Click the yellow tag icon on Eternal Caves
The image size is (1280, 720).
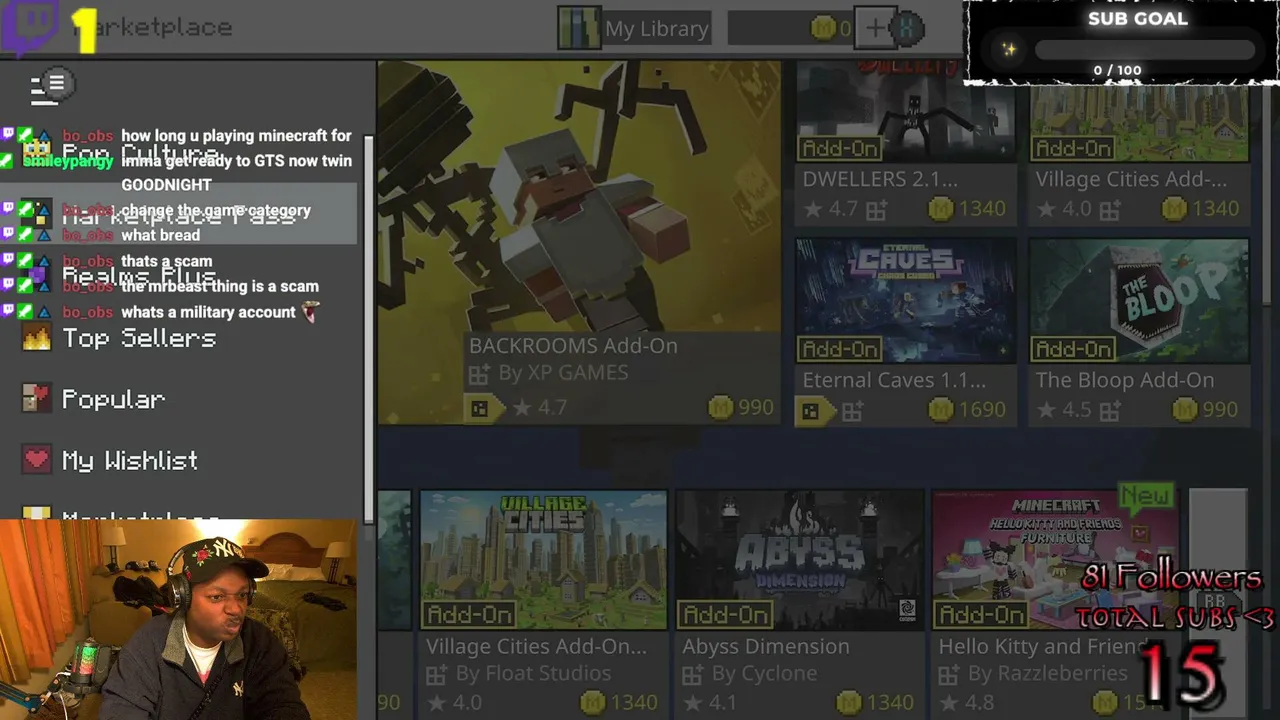[813, 410]
